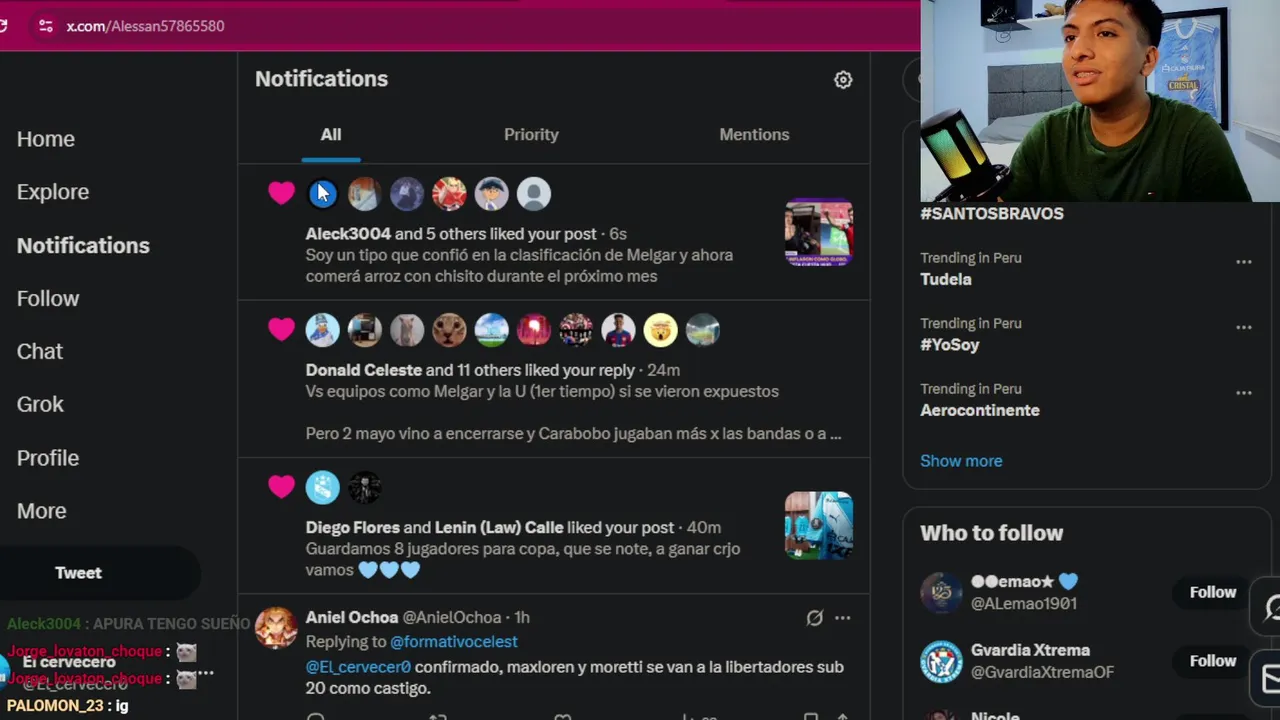Click Donald Celeste's avatar in second notification
The width and height of the screenshot is (1280, 720).
click(x=322, y=330)
